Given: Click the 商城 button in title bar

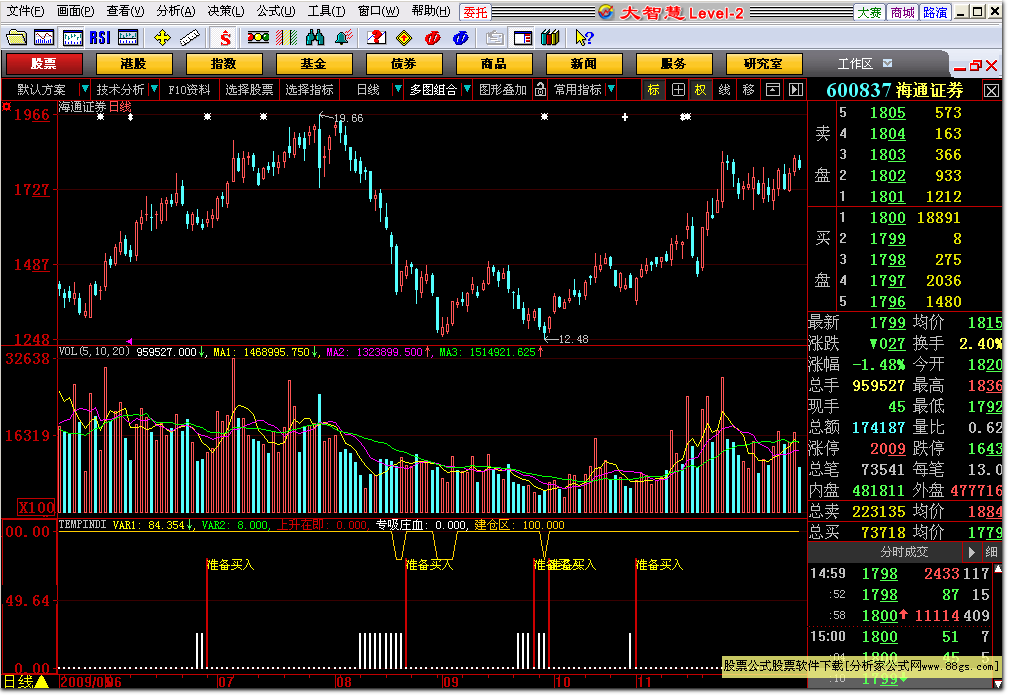Looking at the screenshot, I should click(902, 12).
